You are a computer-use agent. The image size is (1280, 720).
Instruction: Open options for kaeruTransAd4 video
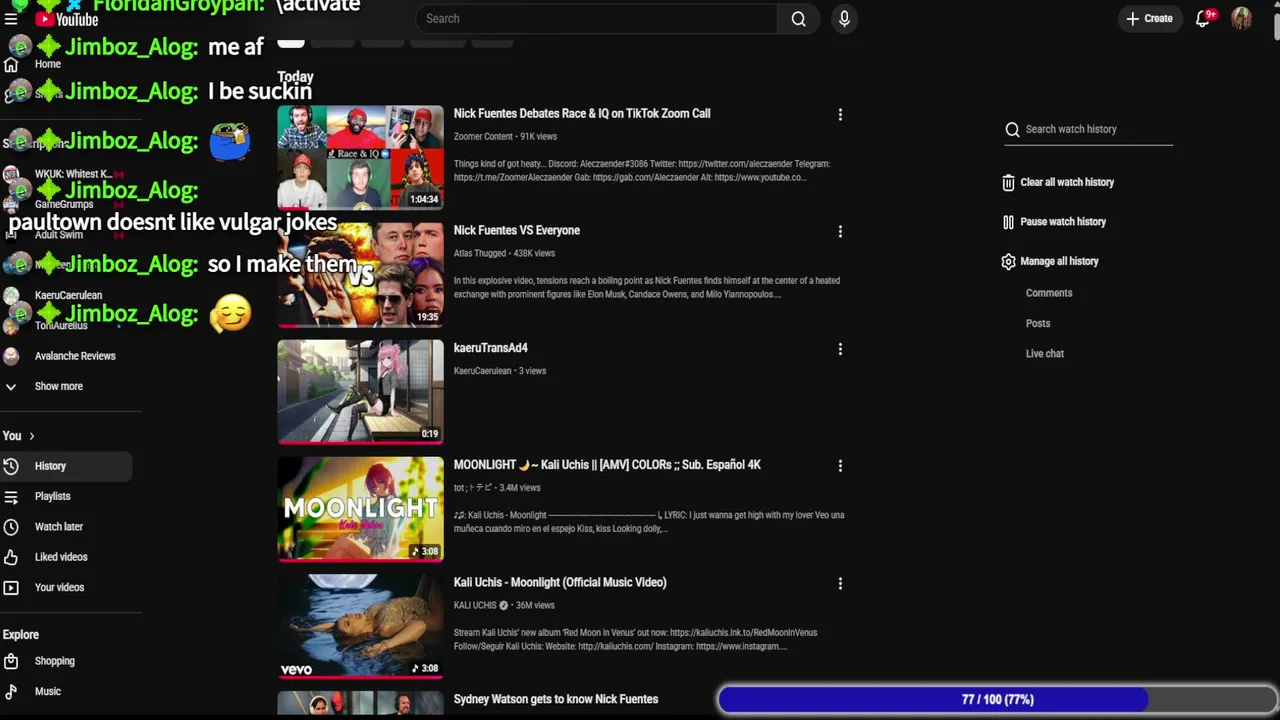pyautogui.click(x=840, y=349)
